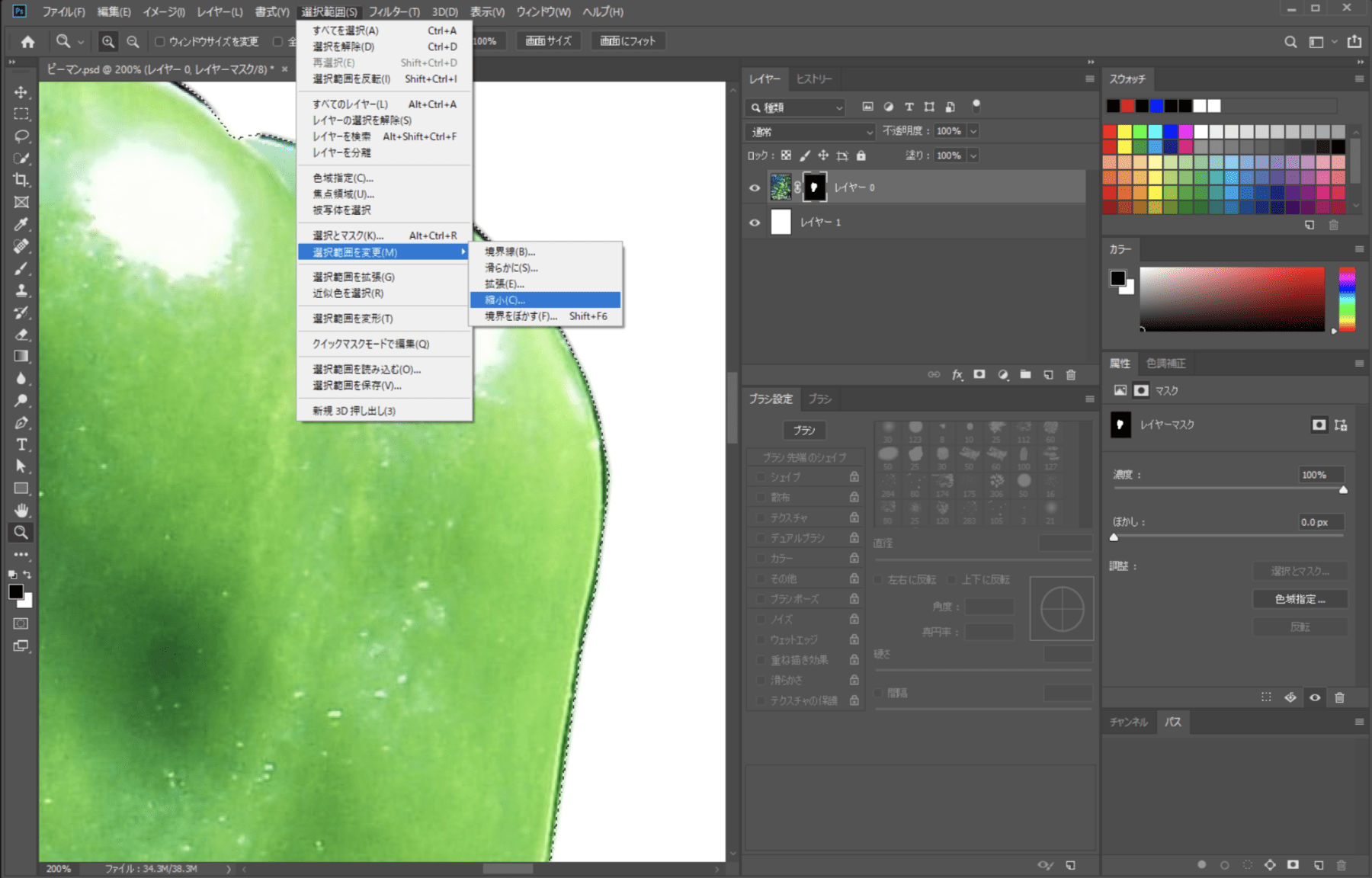Click the delete layer trash icon

tap(1071, 375)
